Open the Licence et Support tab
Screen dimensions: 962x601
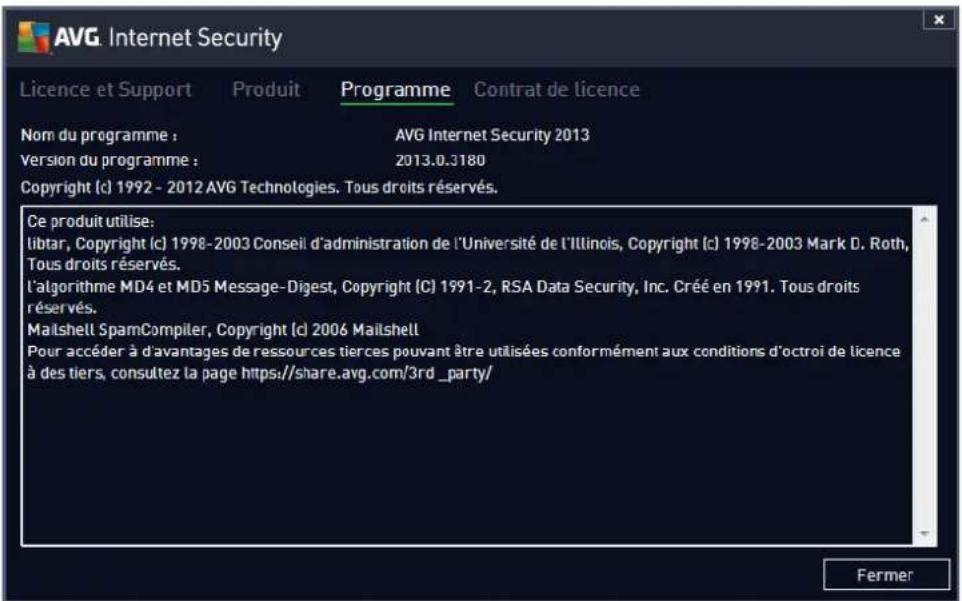[106, 90]
